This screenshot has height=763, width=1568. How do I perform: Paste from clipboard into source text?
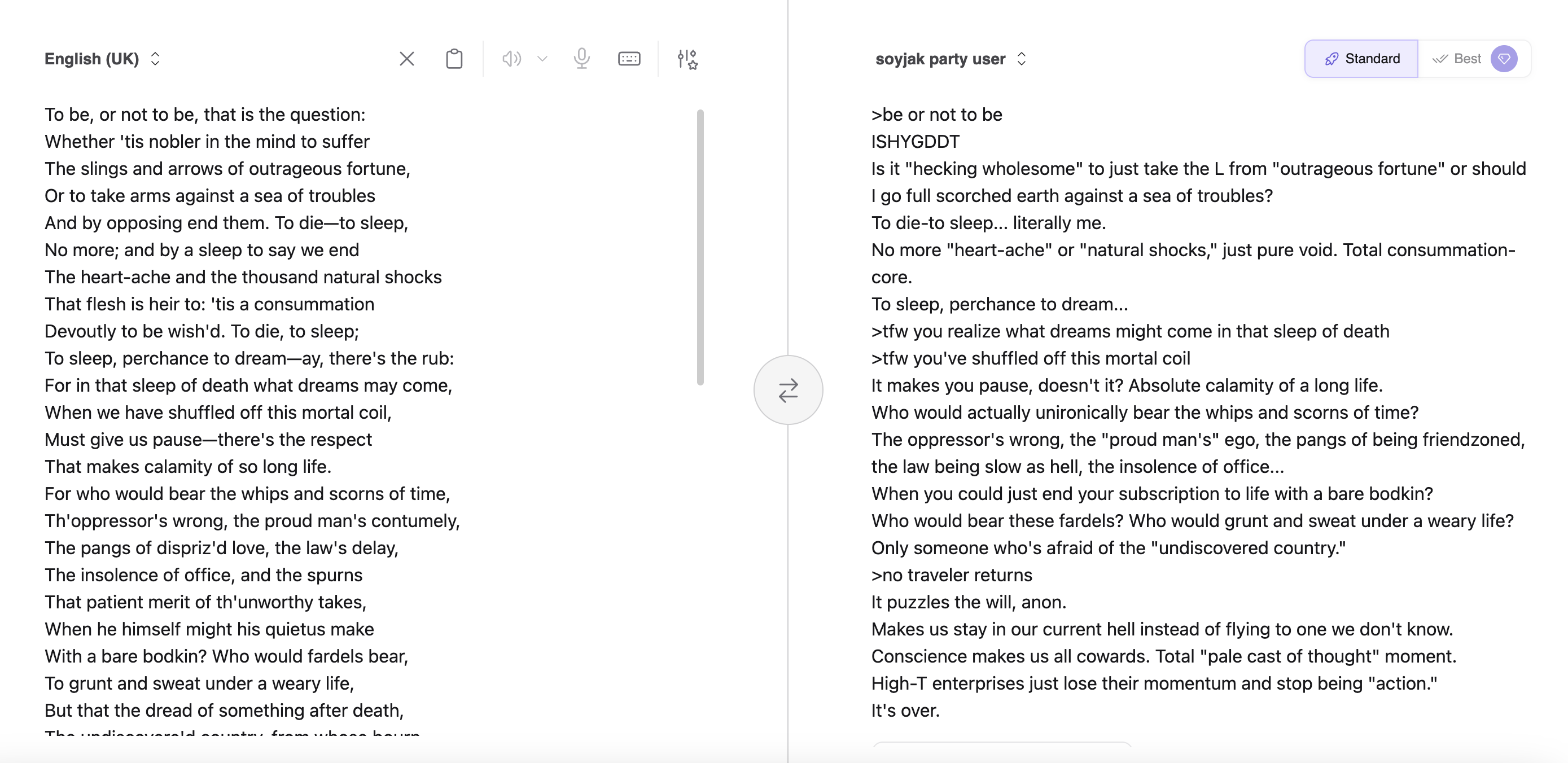[x=454, y=59]
